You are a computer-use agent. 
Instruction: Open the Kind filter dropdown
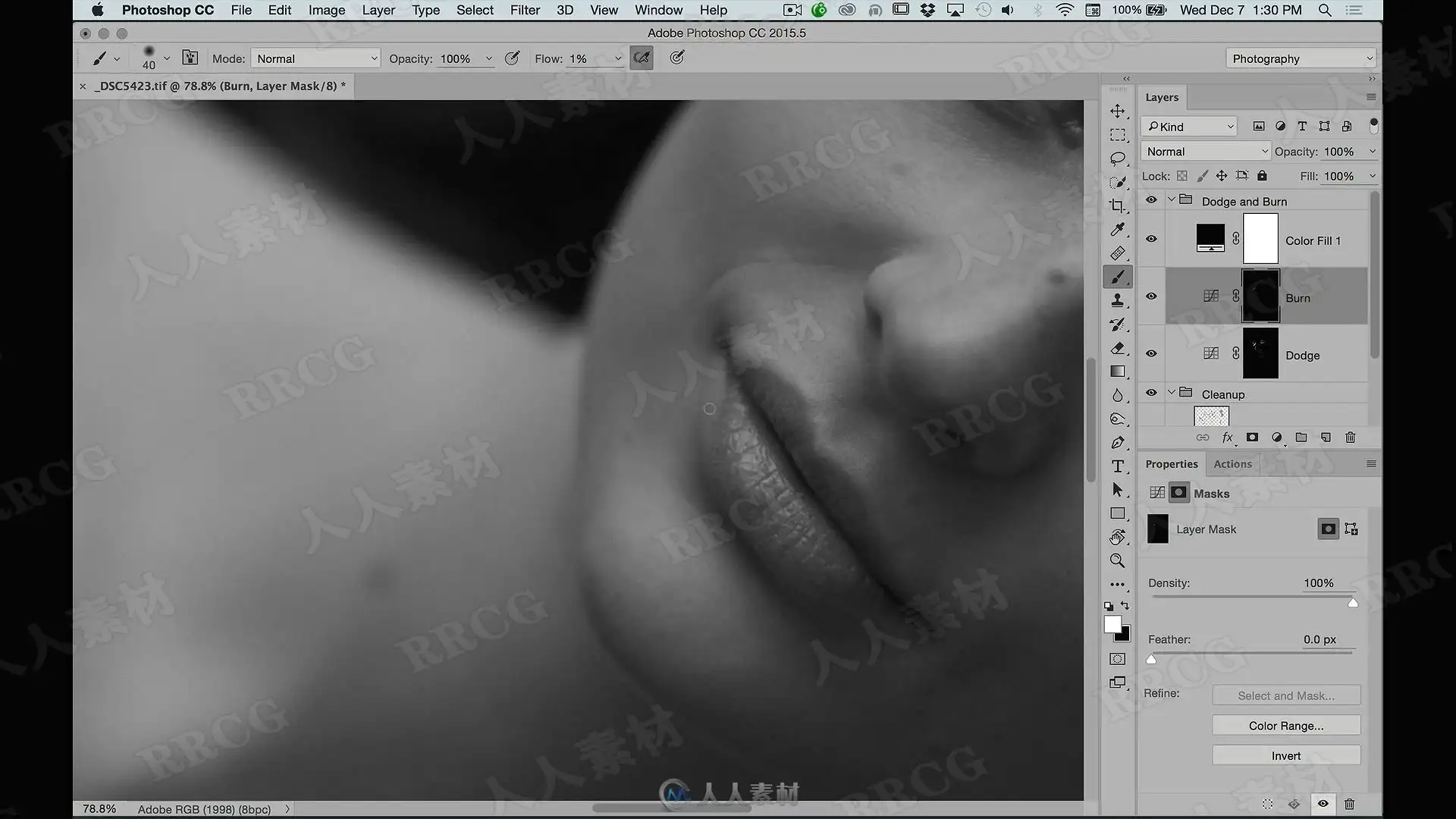[x=1189, y=127]
